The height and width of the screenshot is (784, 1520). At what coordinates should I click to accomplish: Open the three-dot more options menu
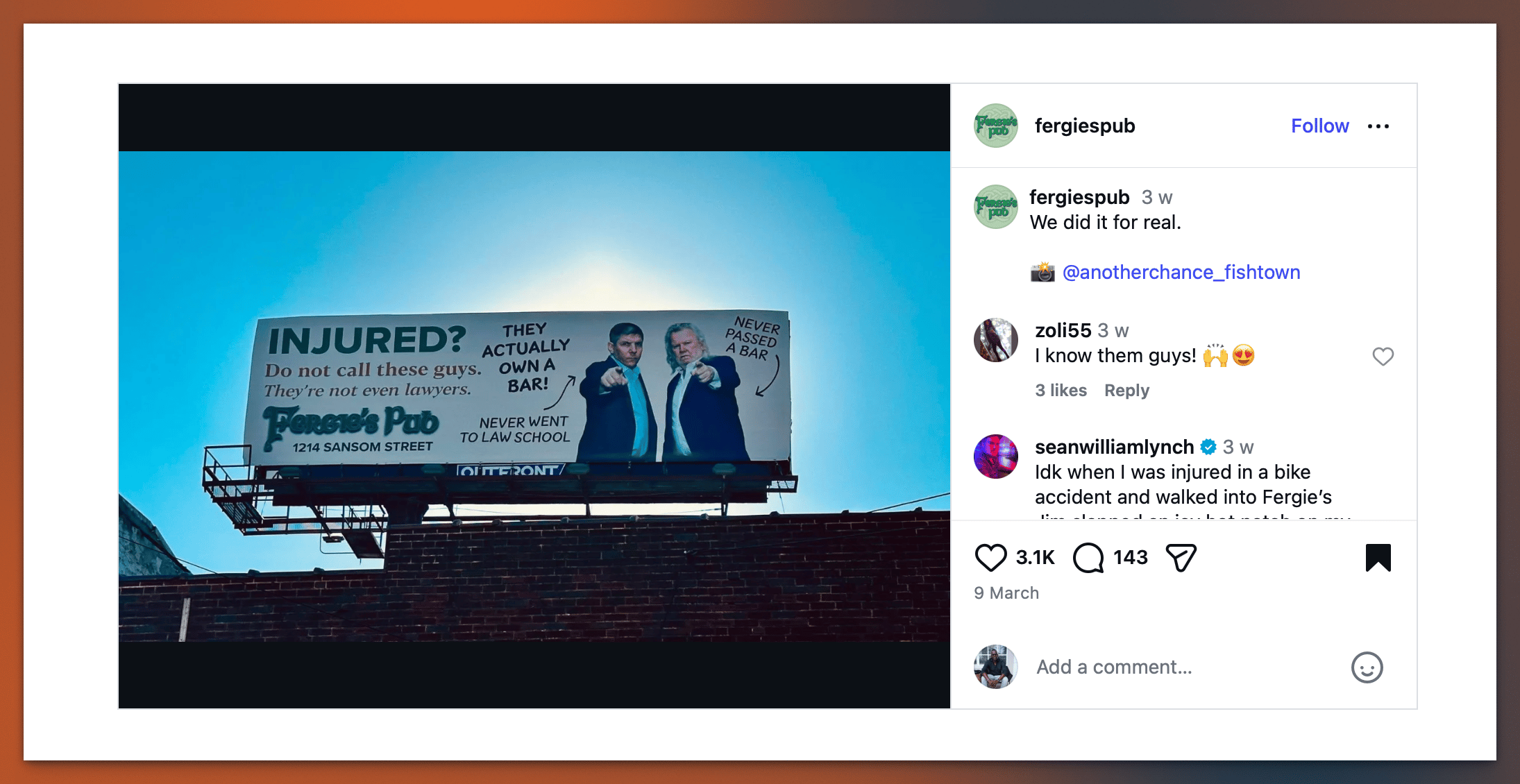(x=1378, y=126)
